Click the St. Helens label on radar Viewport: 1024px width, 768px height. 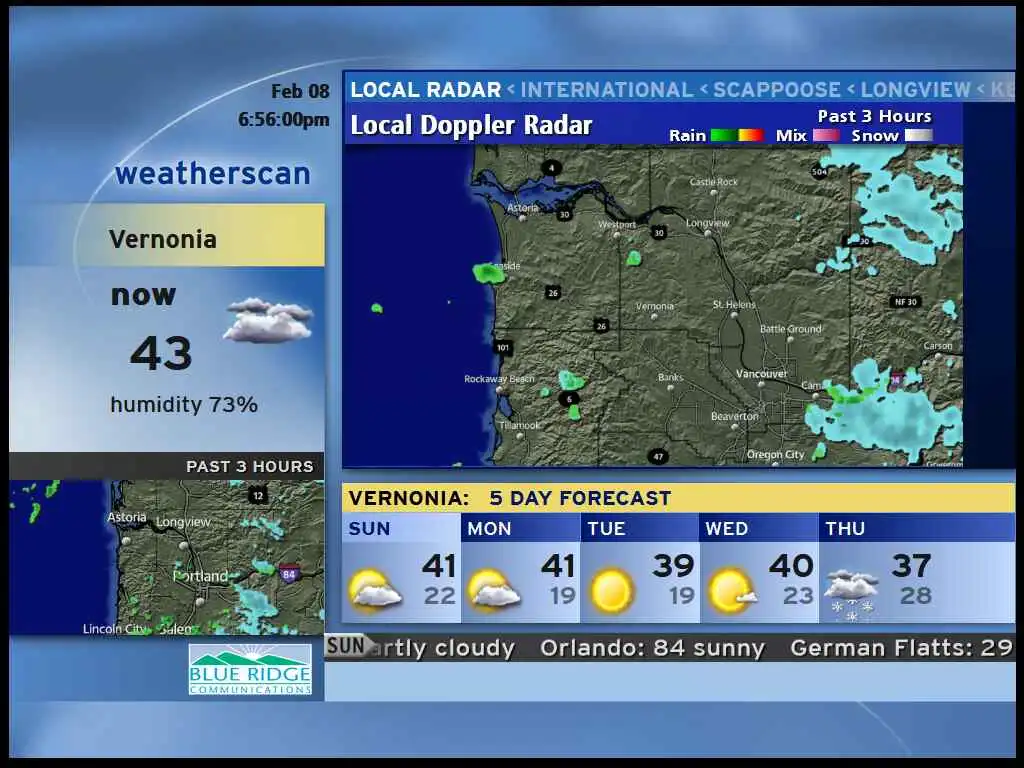point(734,304)
